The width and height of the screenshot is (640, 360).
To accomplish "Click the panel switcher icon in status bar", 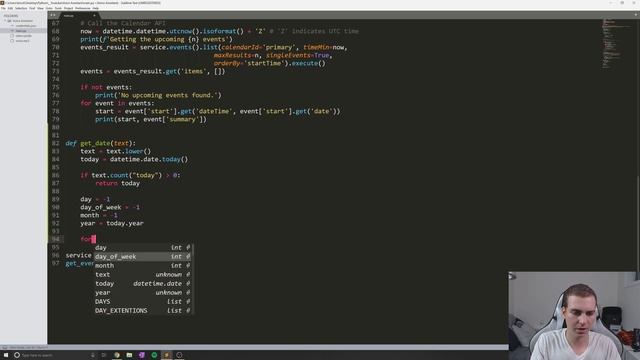I will 5,347.
